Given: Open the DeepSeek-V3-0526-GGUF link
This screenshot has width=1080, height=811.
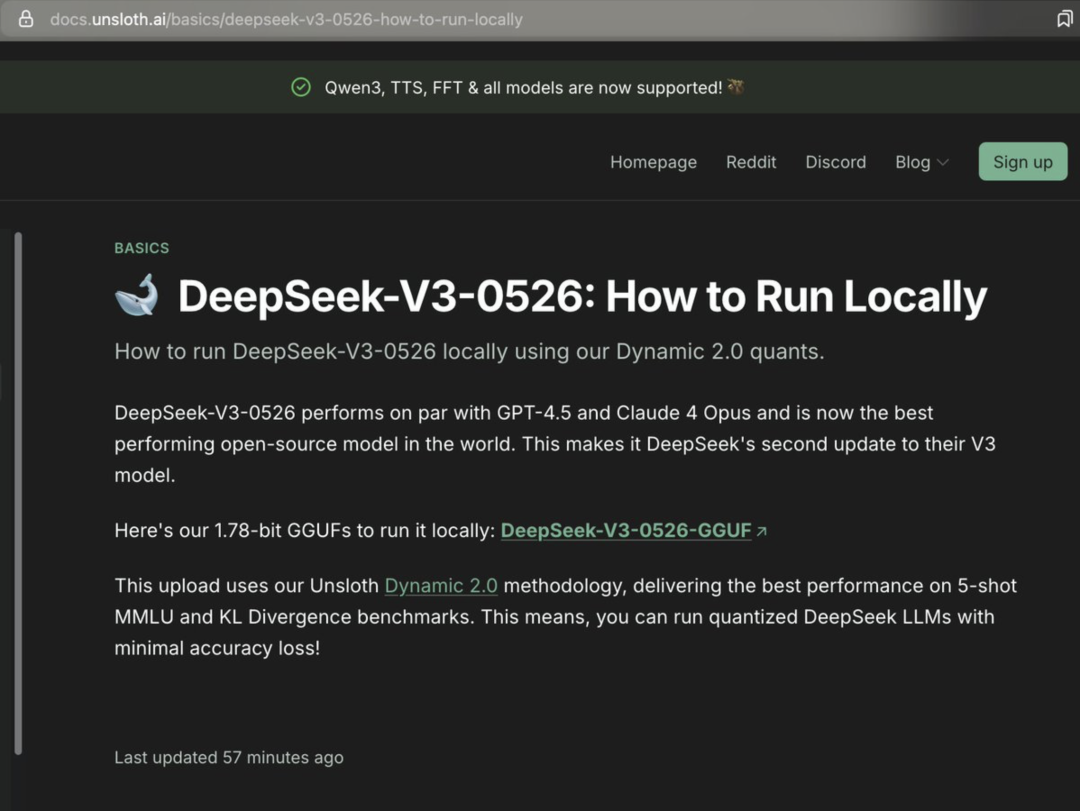Looking at the screenshot, I should [625, 531].
